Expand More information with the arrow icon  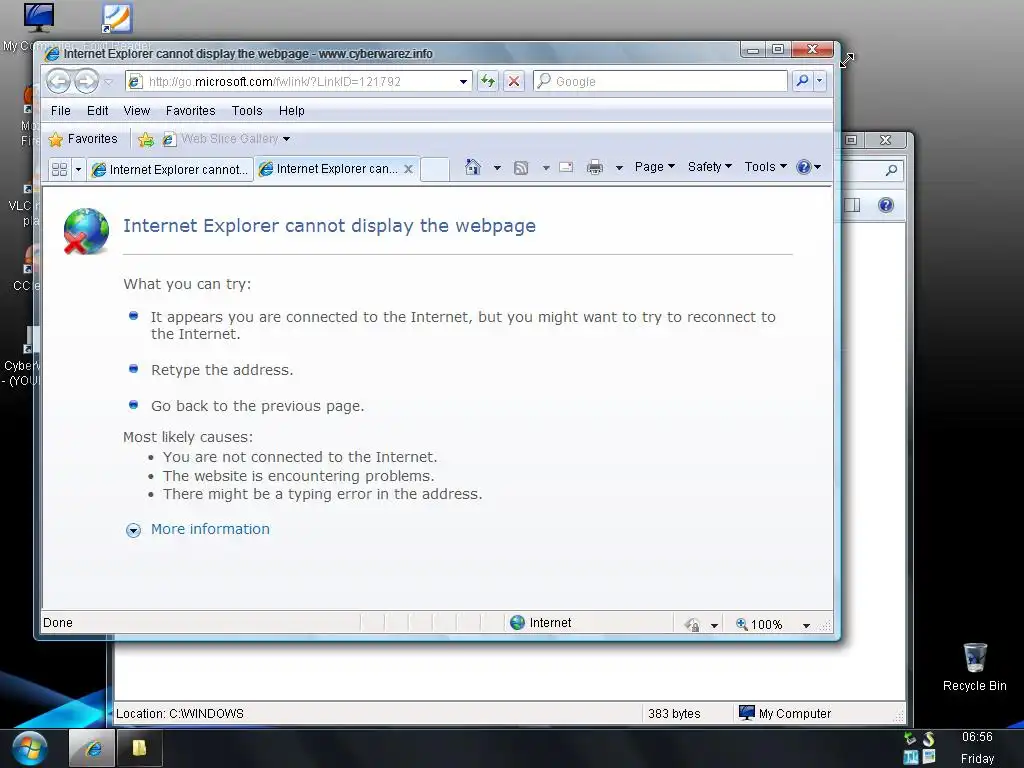point(133,530)
